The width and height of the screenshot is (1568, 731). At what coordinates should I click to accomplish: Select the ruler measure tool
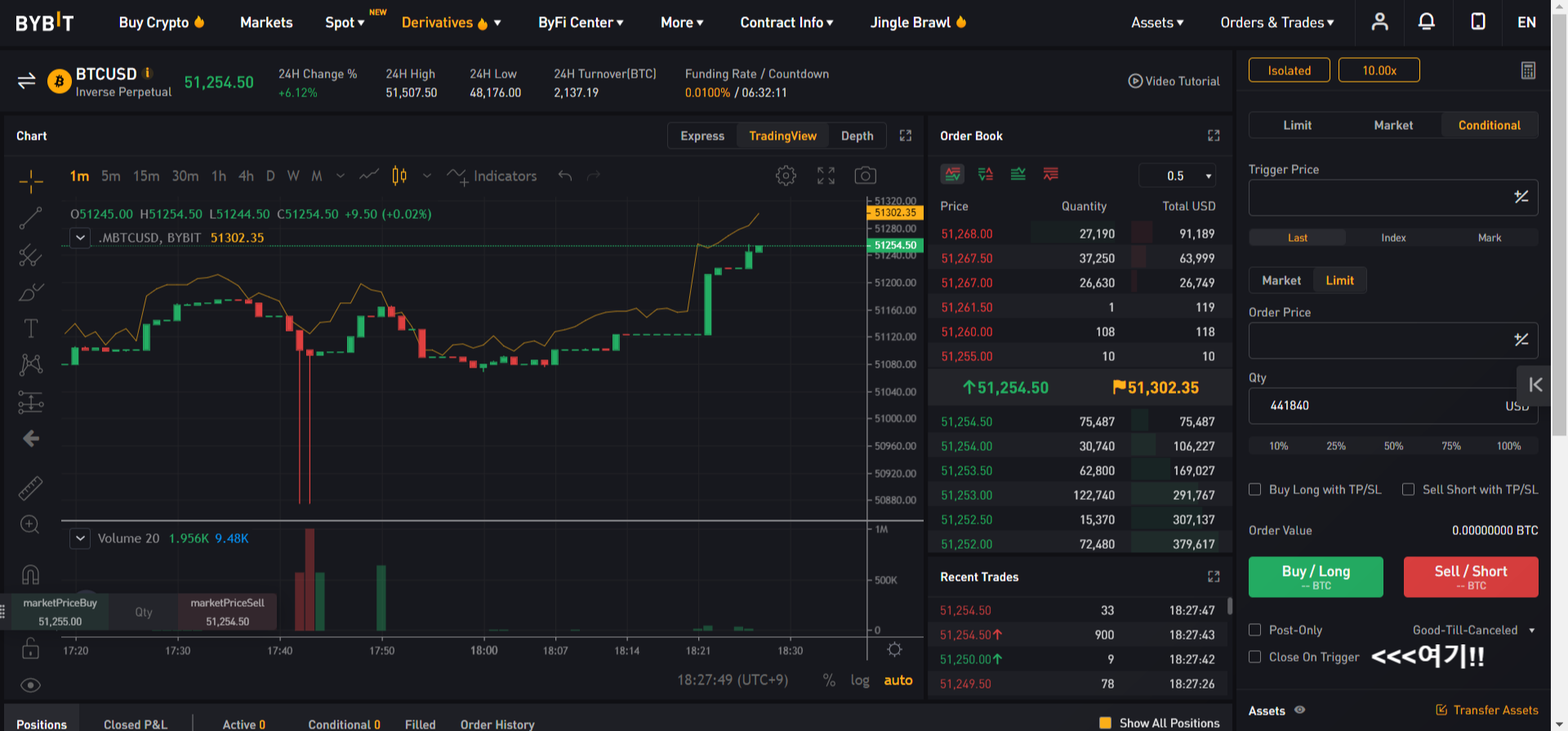coord(31,488)
